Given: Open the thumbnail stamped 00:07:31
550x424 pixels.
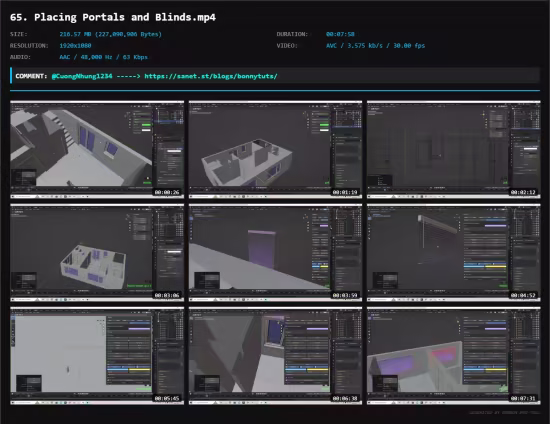Looking at the screenshot, I should tap(454, 356).
